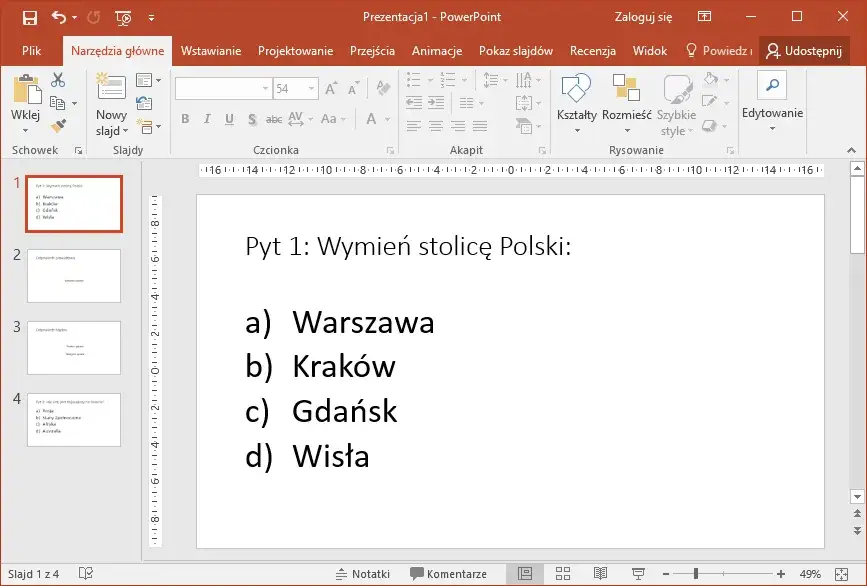Open Reading view from status bar

[x=600, y=573]
